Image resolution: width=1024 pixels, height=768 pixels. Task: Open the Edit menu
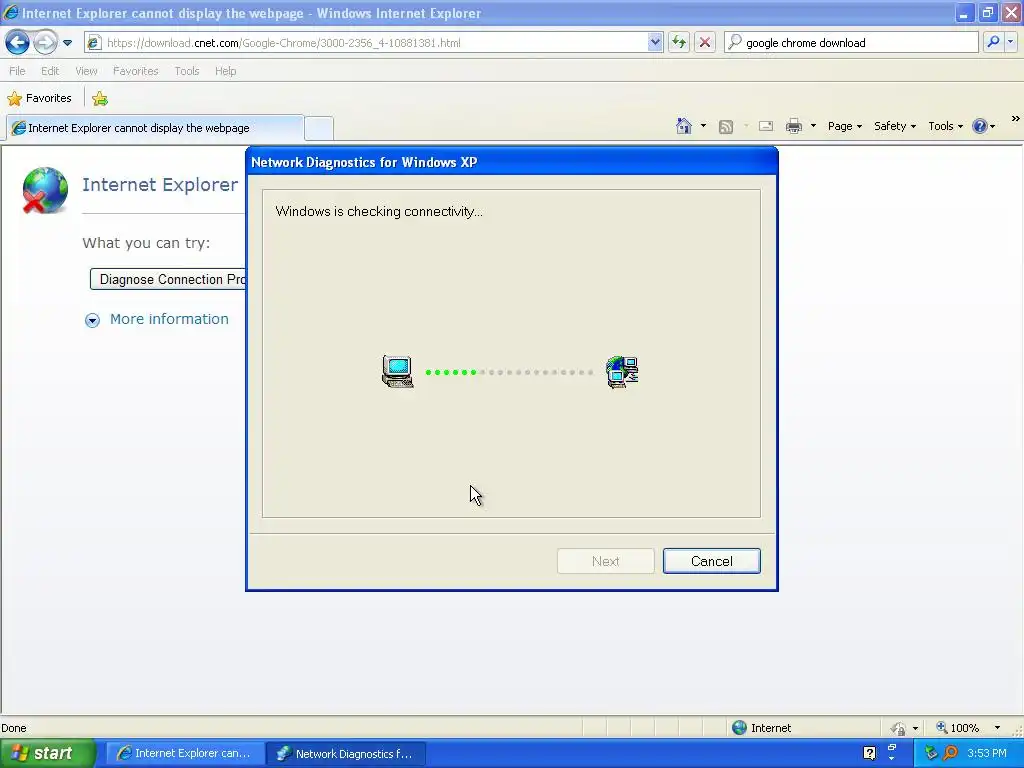50,71
